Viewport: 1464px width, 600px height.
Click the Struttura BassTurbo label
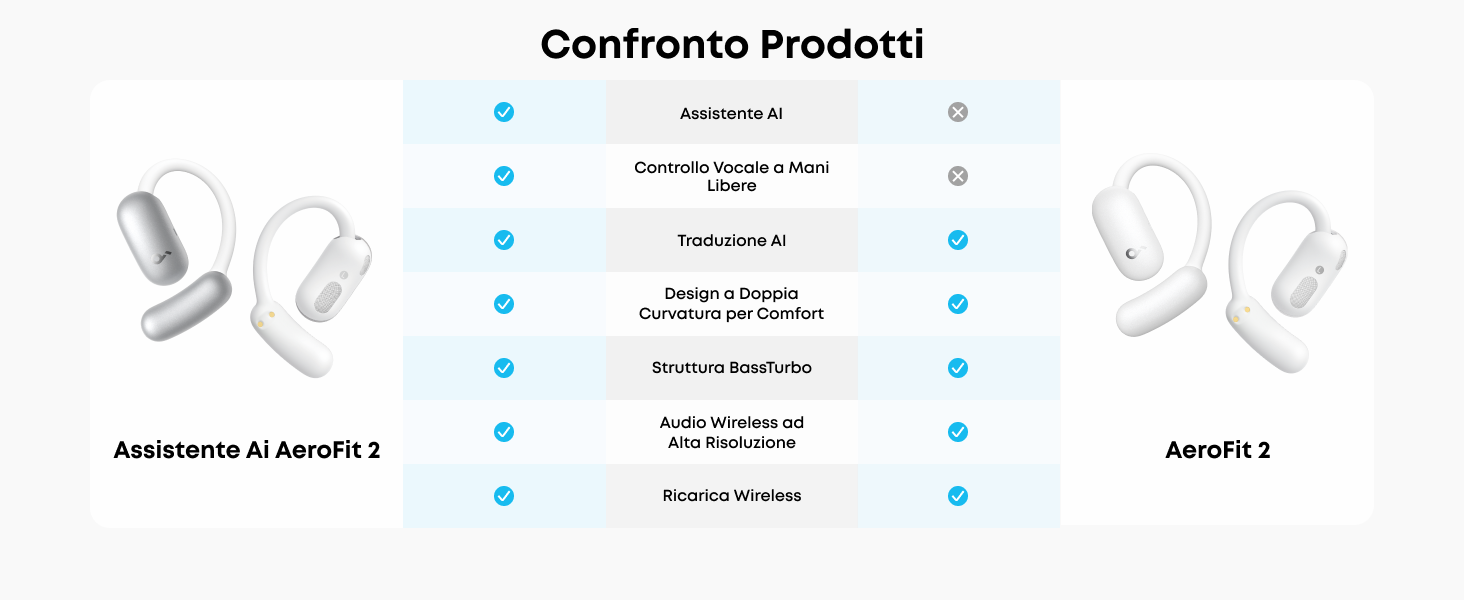click(x=731, y=368)
